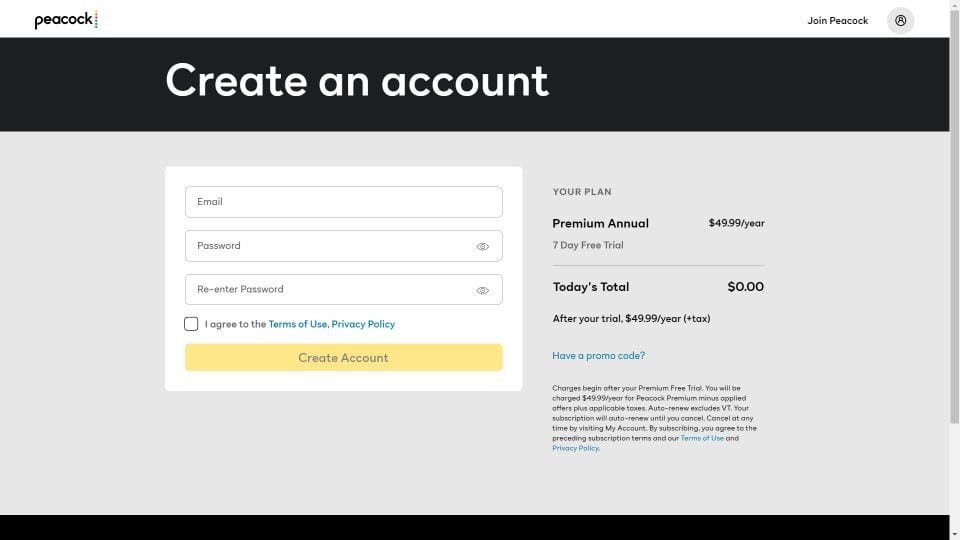Viewport: 960px width, 540px height.
Task: Focus the Password input field
Action: coord(343,246)
